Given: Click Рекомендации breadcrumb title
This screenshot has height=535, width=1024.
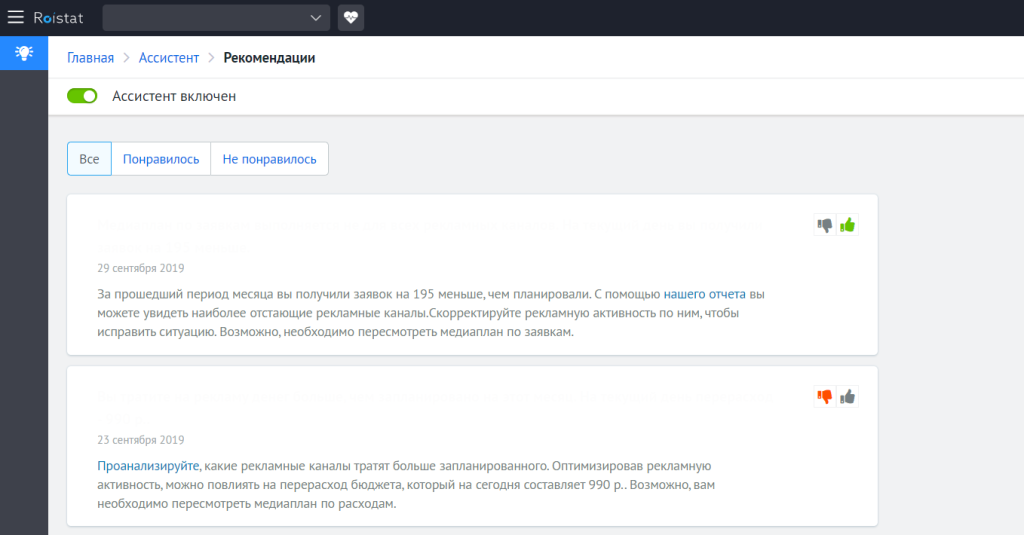Looking at the screenshot, I should tap(269, 57).
